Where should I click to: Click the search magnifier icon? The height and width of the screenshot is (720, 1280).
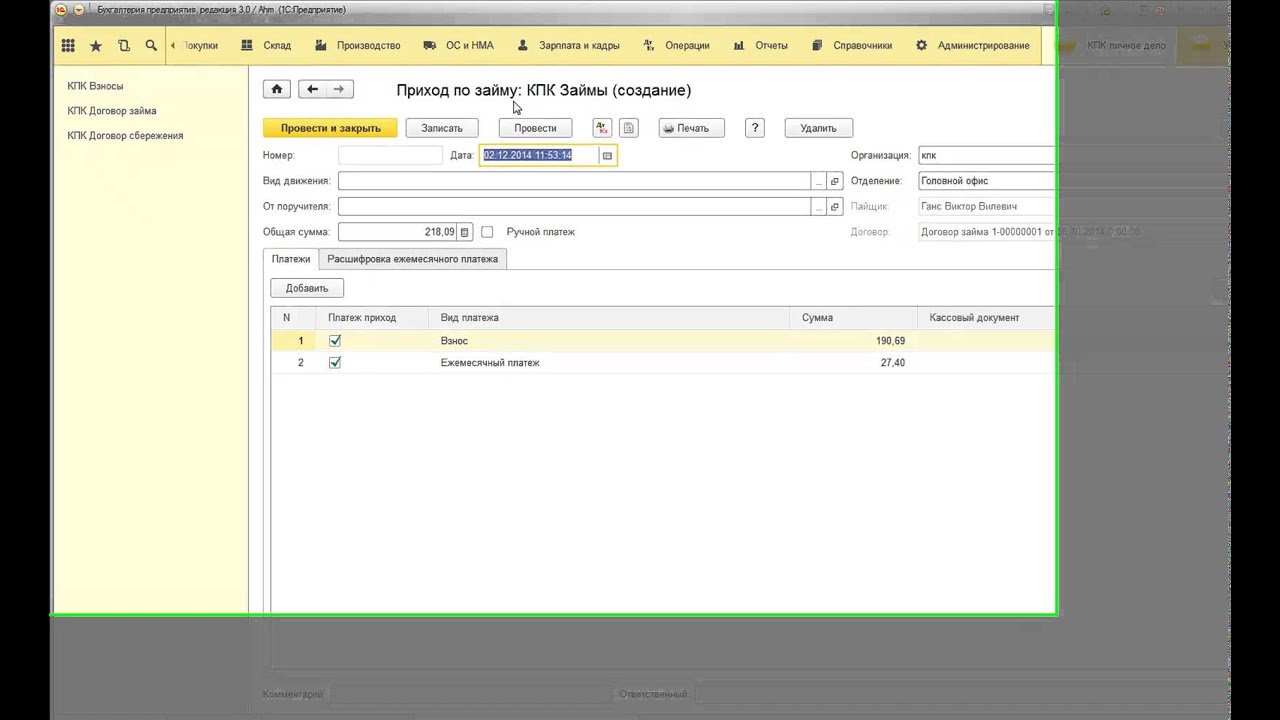(x=151, y=45)
